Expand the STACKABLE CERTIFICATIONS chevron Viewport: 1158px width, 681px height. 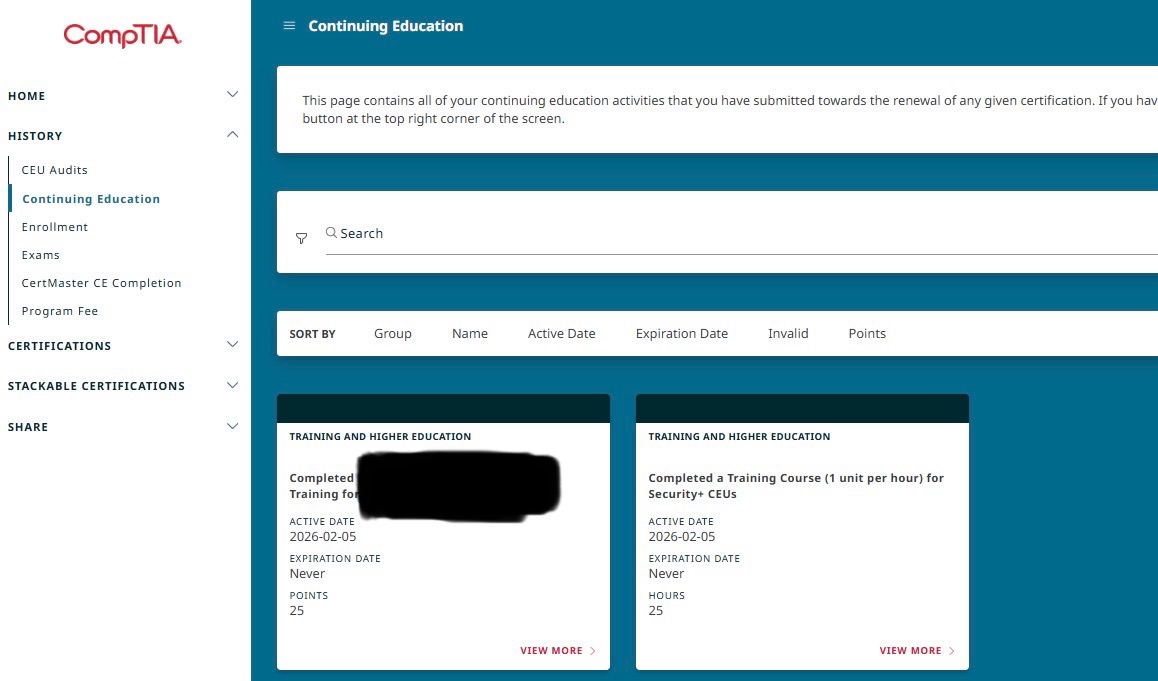coord(232,385)
